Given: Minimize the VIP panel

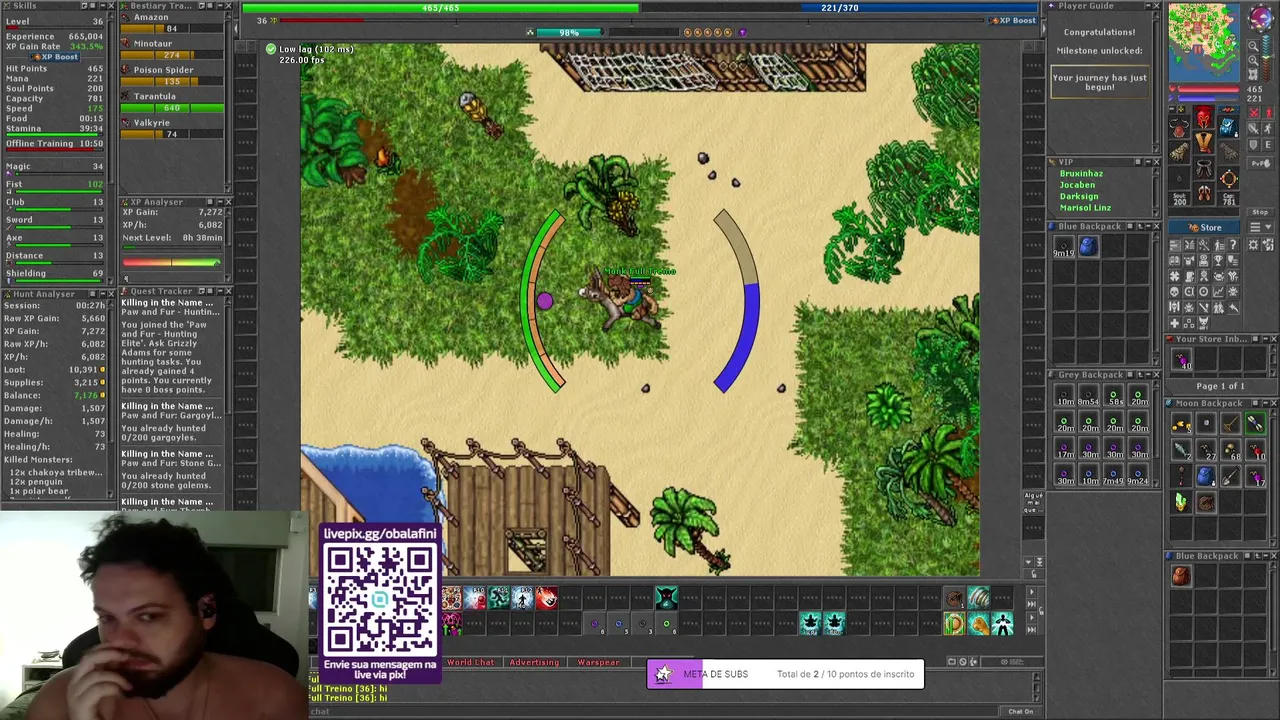Looking at the screenshot, I should click(1148, 162).
